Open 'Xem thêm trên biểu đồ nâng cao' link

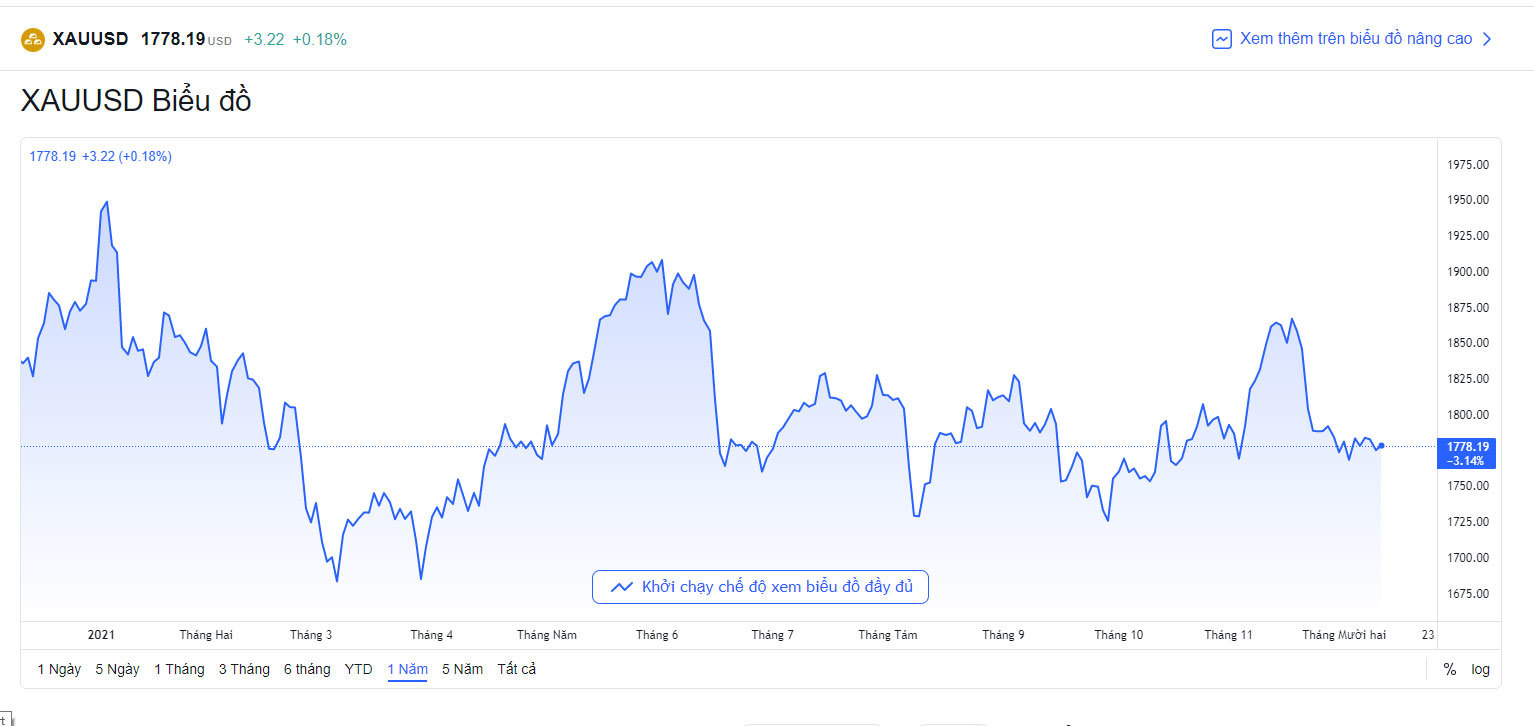(x=1355, y=39)
